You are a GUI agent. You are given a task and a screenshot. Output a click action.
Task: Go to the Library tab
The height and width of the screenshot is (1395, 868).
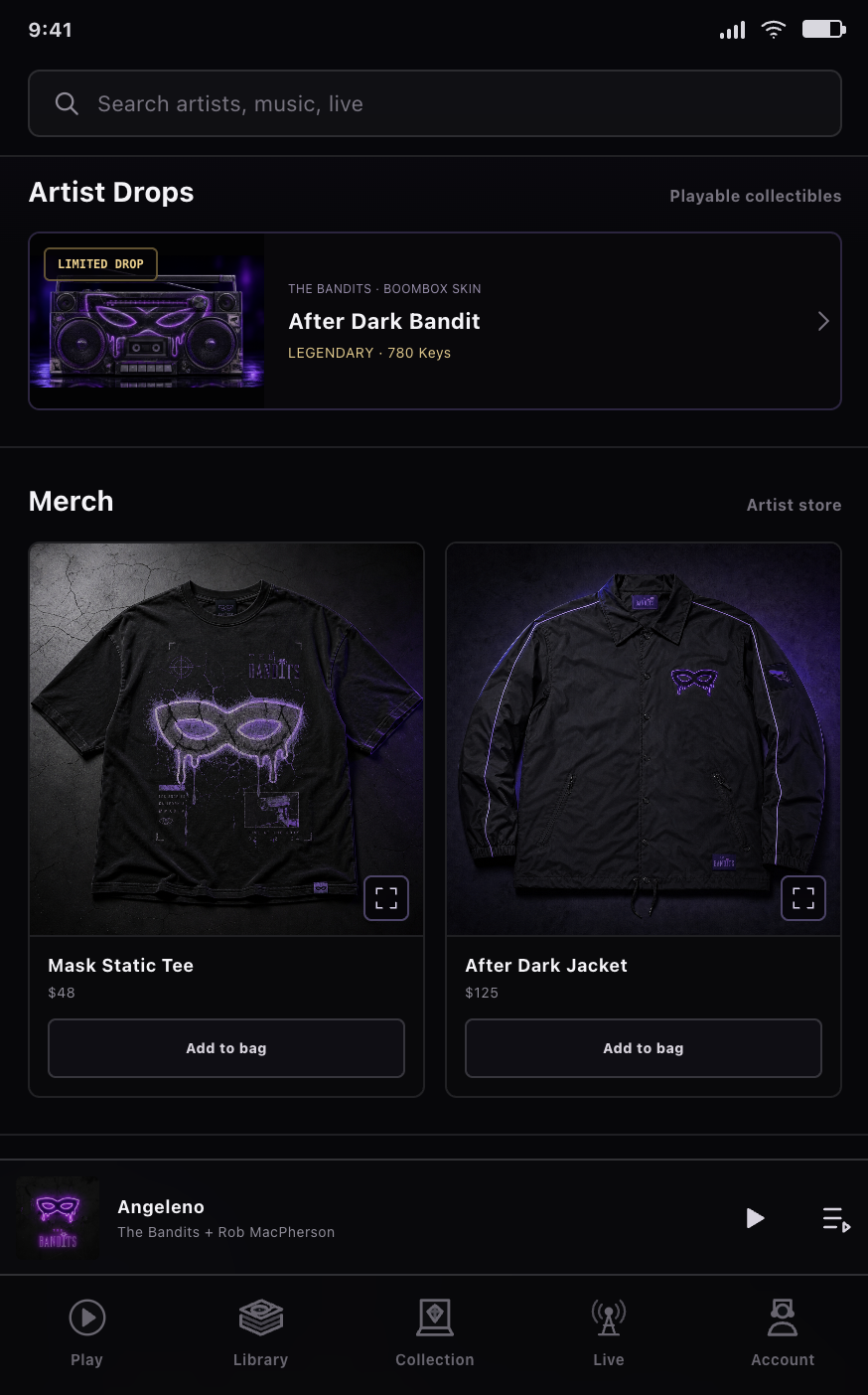coord(261,1332)
